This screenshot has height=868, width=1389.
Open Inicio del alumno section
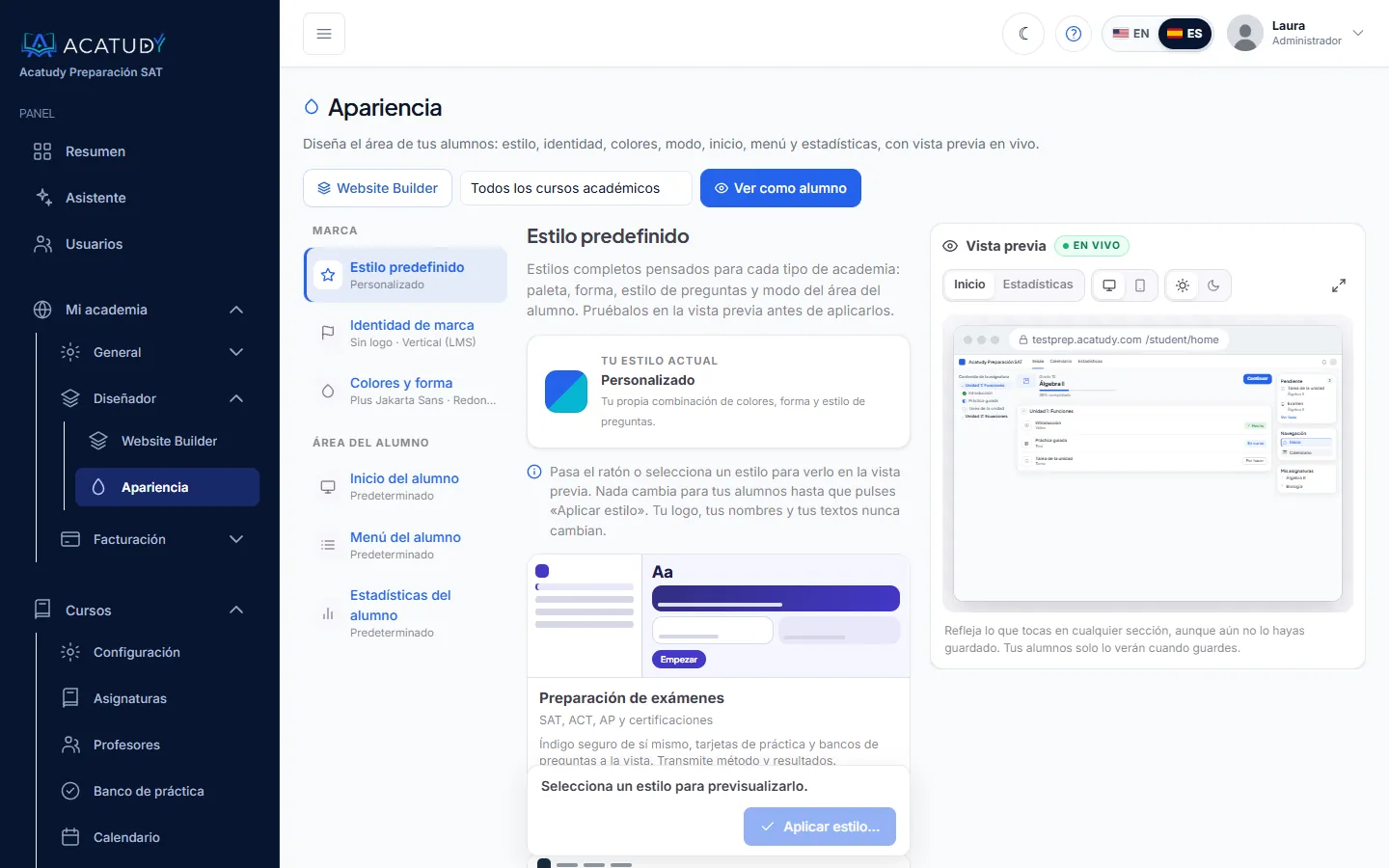click(405, 486)
